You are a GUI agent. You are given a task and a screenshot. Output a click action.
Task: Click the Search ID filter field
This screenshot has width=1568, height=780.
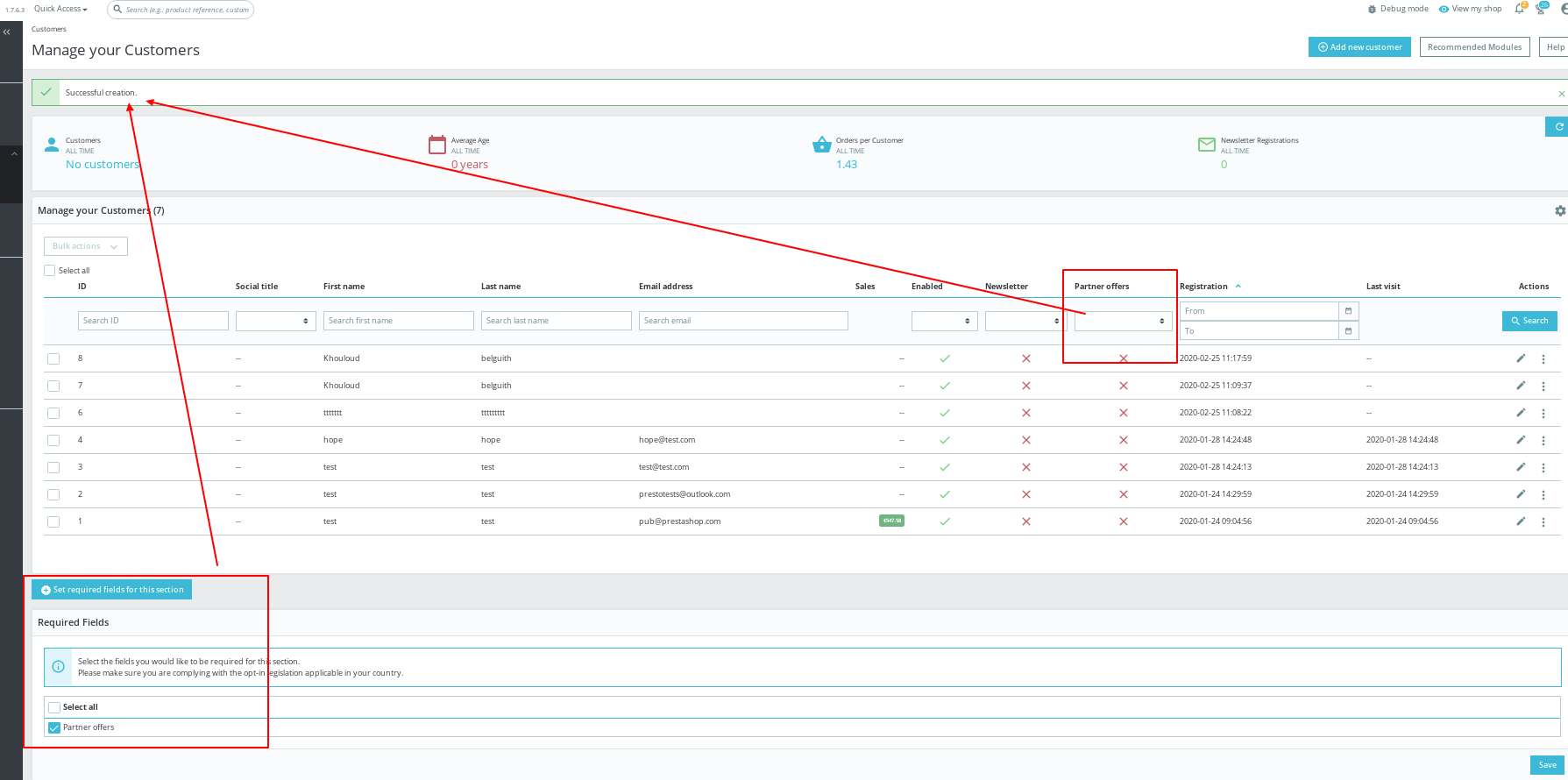(x=153, y=321)
